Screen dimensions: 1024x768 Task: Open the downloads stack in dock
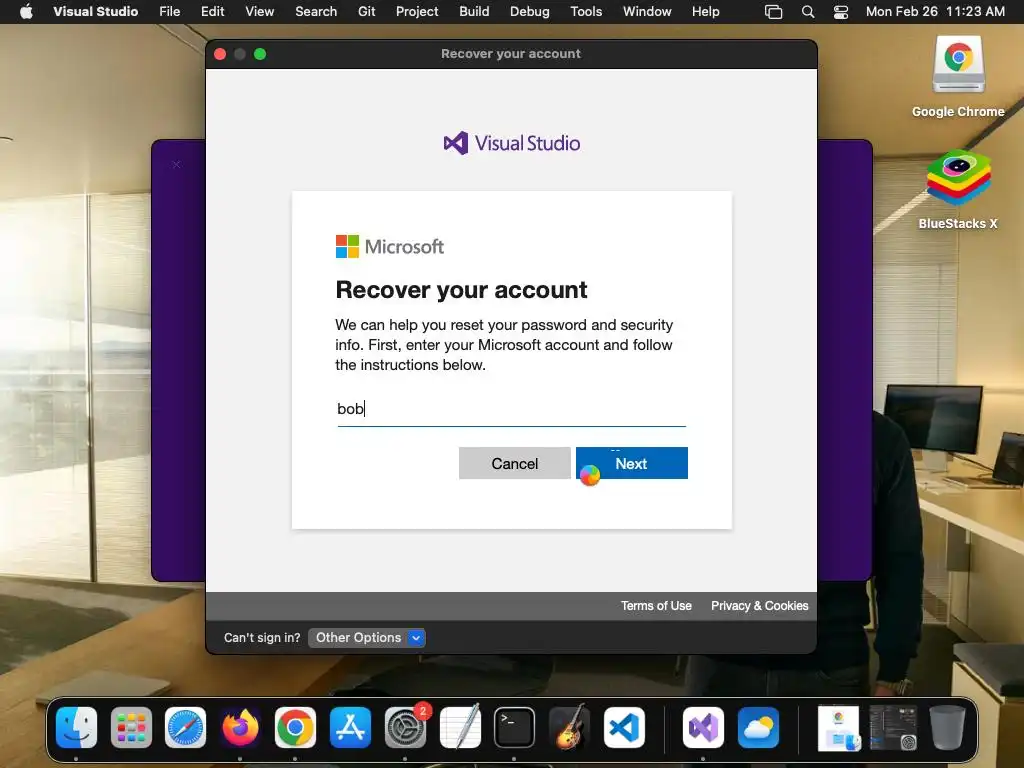point(839,728)
